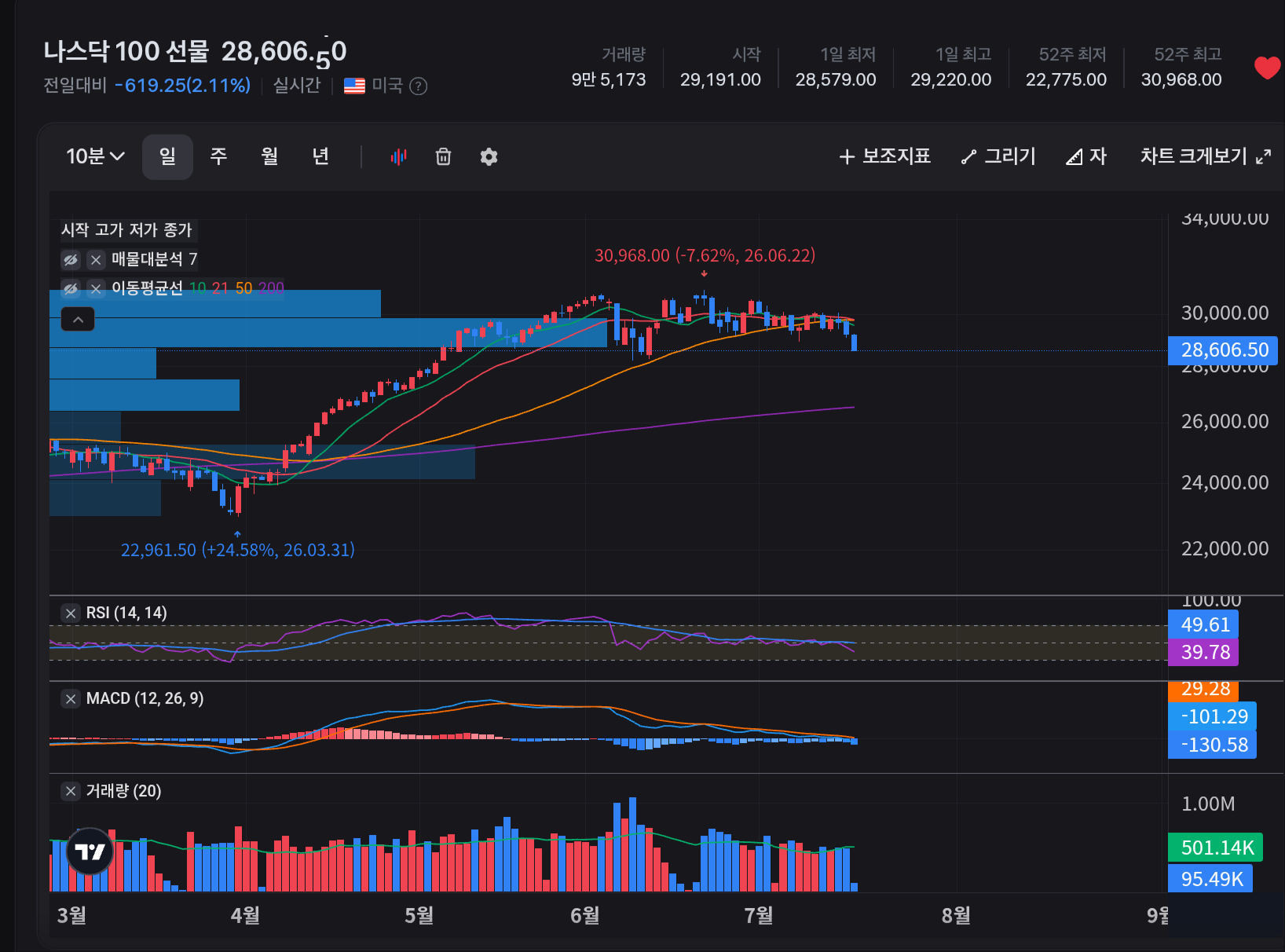
Task: Click the candlestick chart type icon
Action: (399, 157)
